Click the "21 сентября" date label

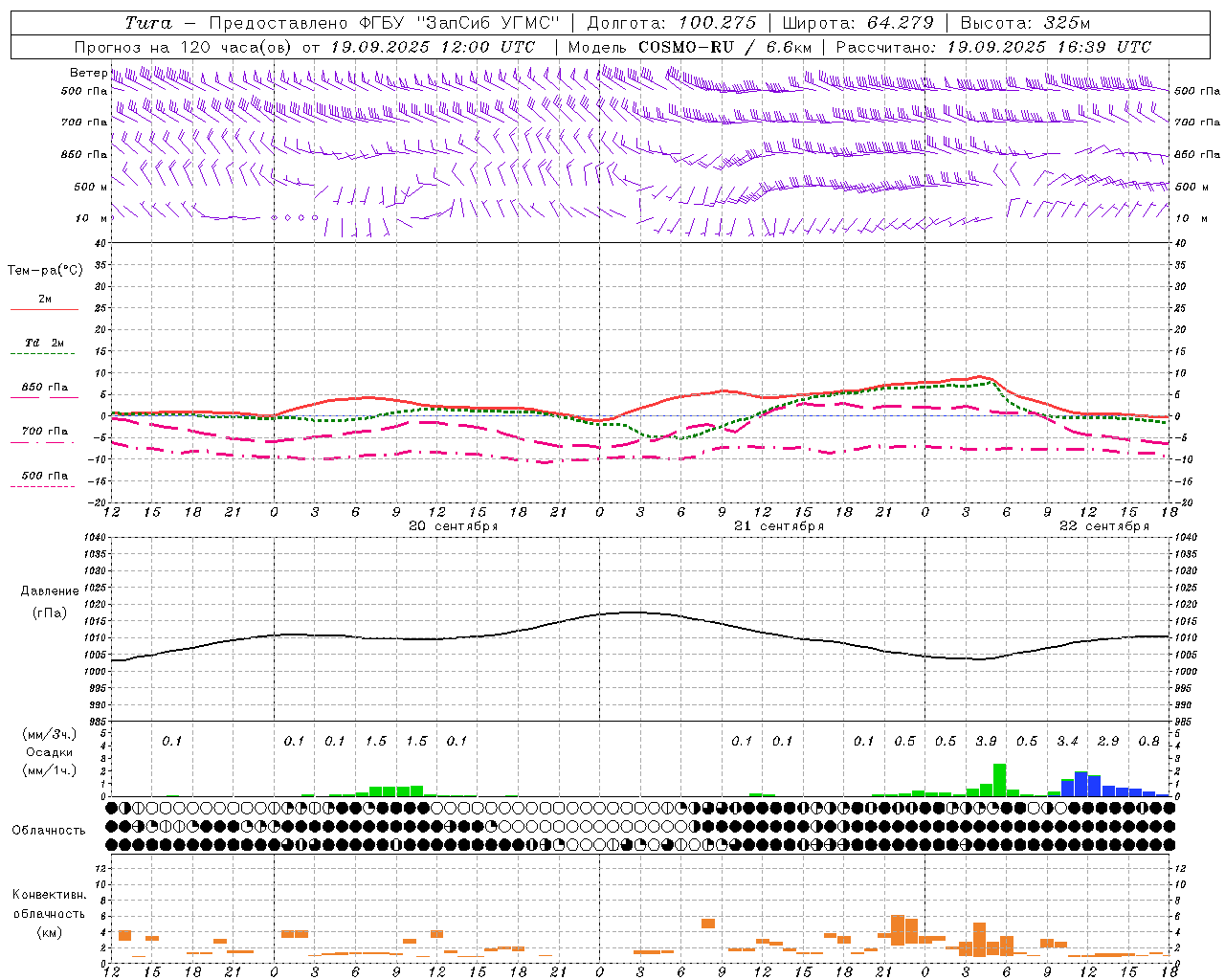pyautogui.click(x=779, y=526)
